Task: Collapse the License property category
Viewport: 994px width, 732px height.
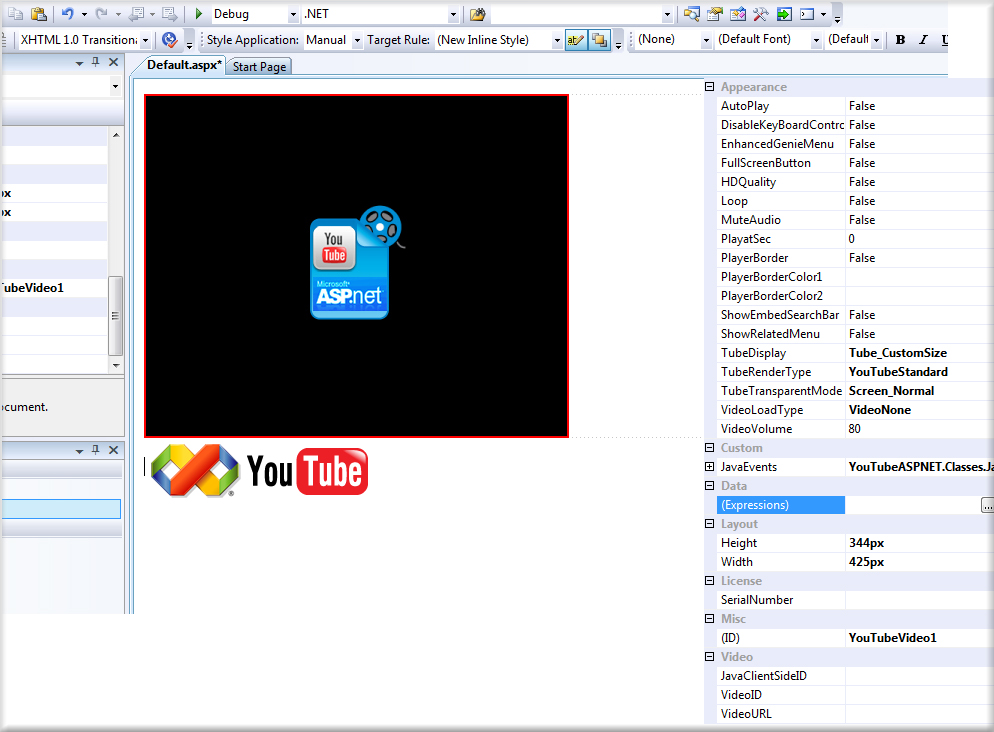Action: (709, 581)
